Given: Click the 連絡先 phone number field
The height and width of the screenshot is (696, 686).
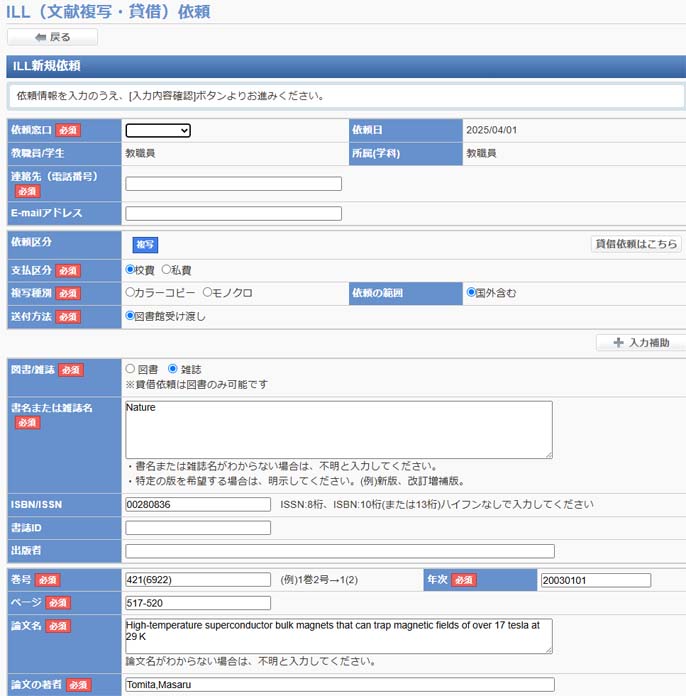Looking at the screenshot, I should [233, 184].
